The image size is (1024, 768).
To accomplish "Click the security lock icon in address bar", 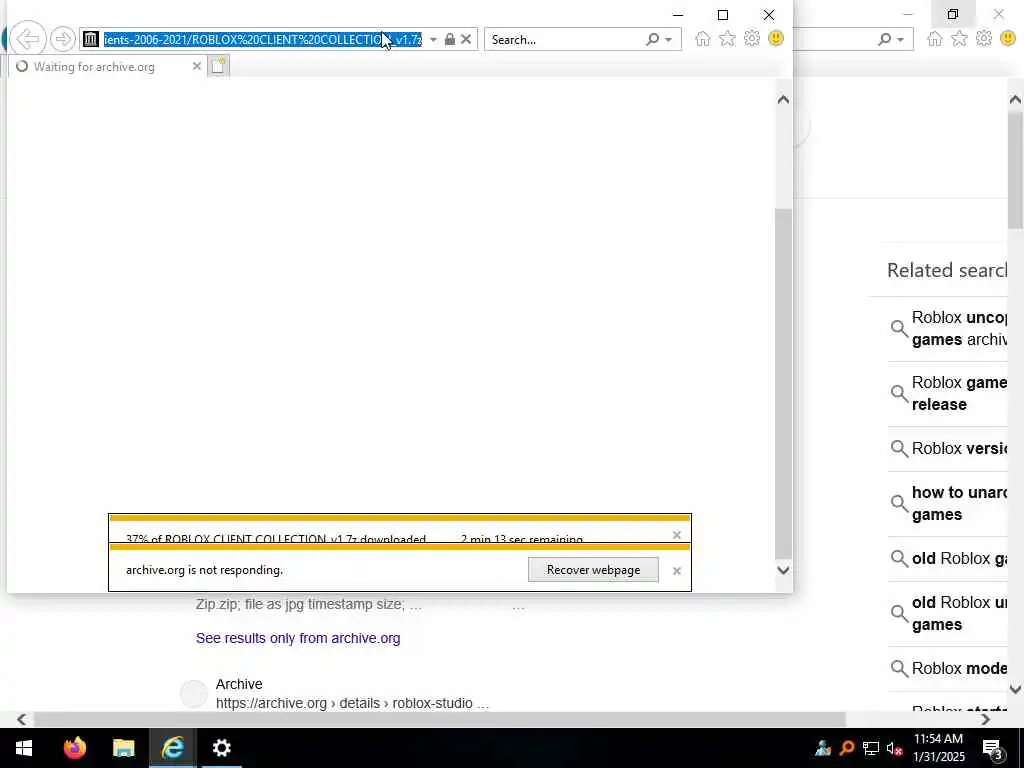I will (449, 39).
